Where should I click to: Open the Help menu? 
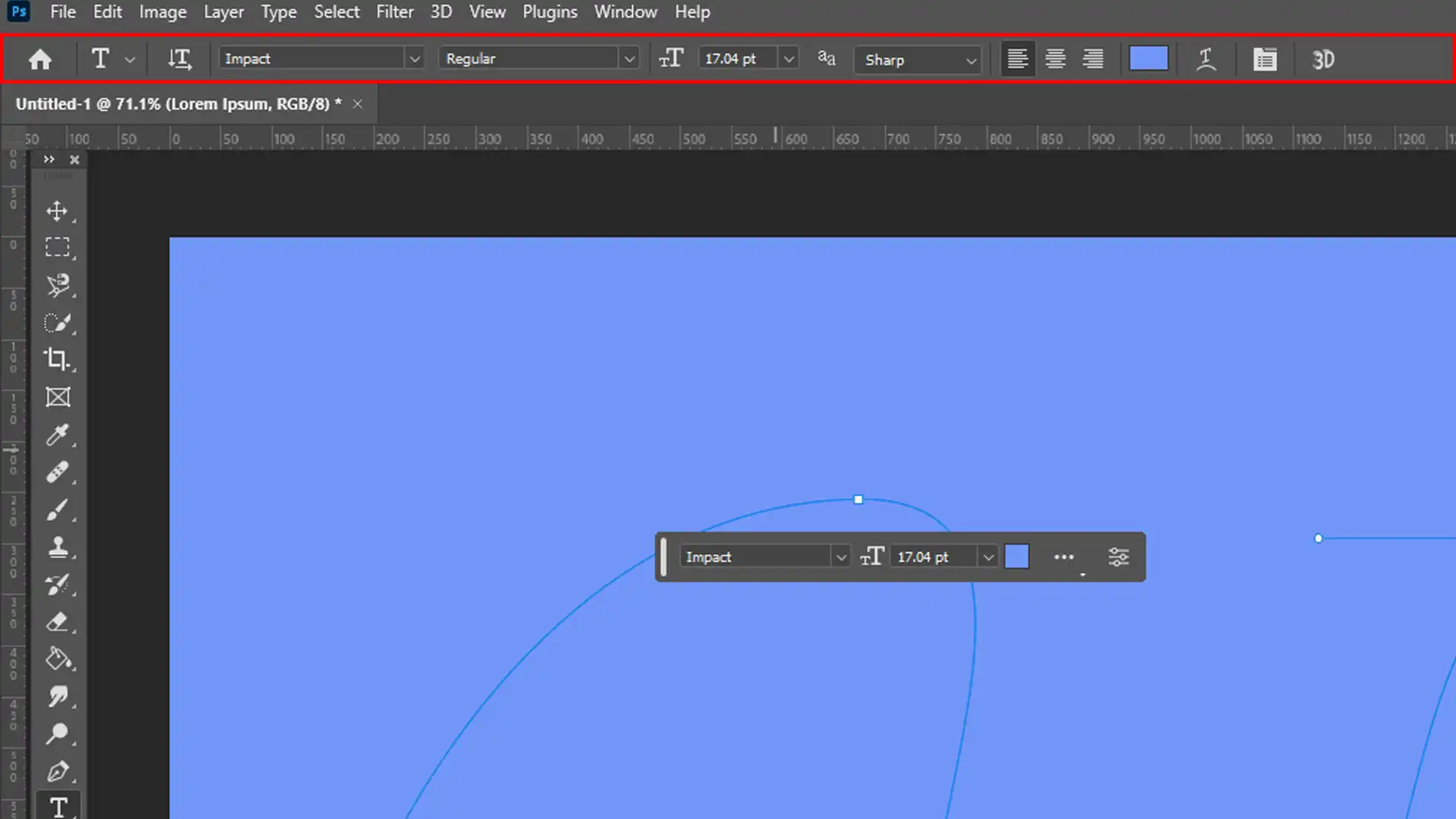click(692, 12)
